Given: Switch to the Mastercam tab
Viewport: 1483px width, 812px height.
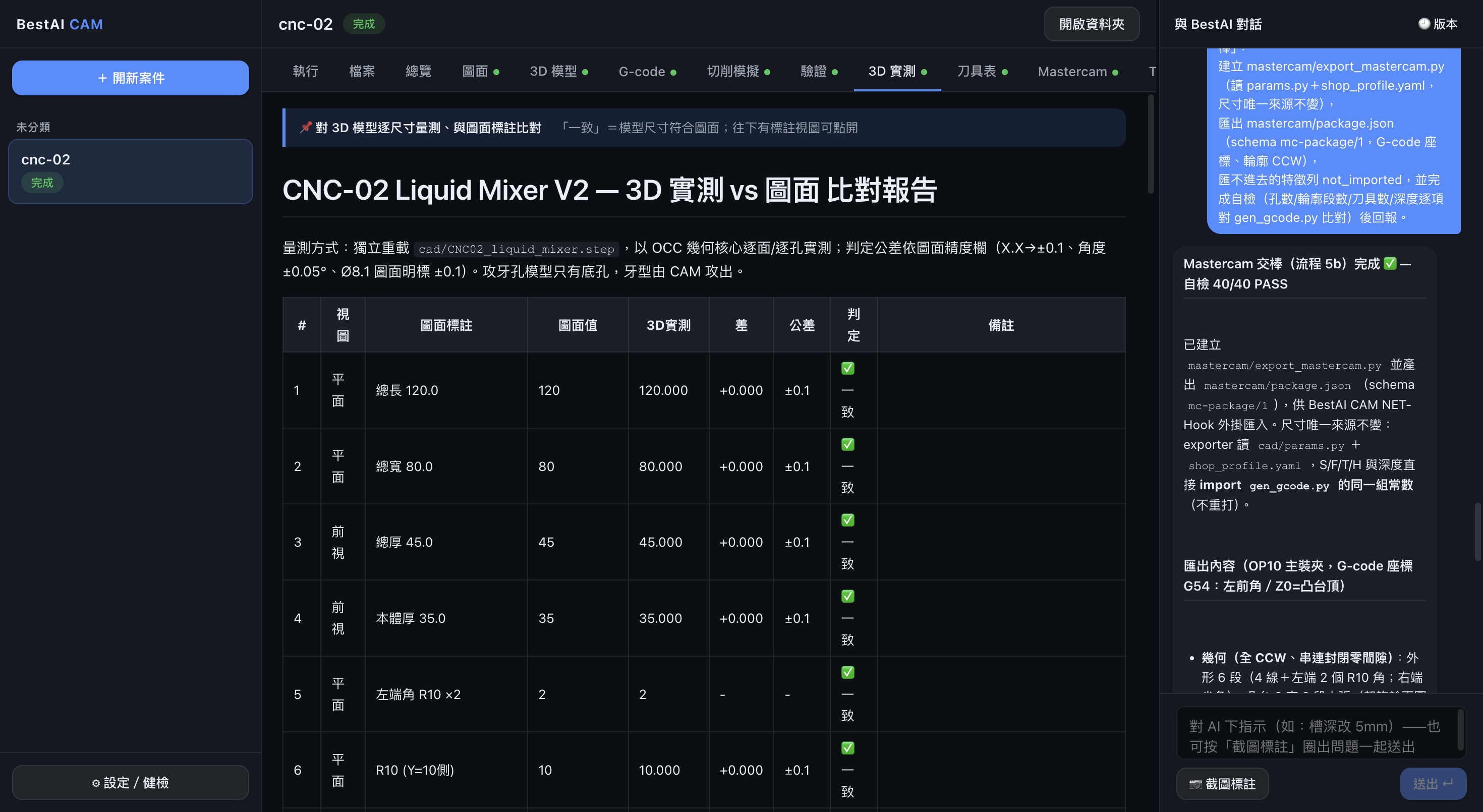Looking at the screenshot, I should point(1078,71).
